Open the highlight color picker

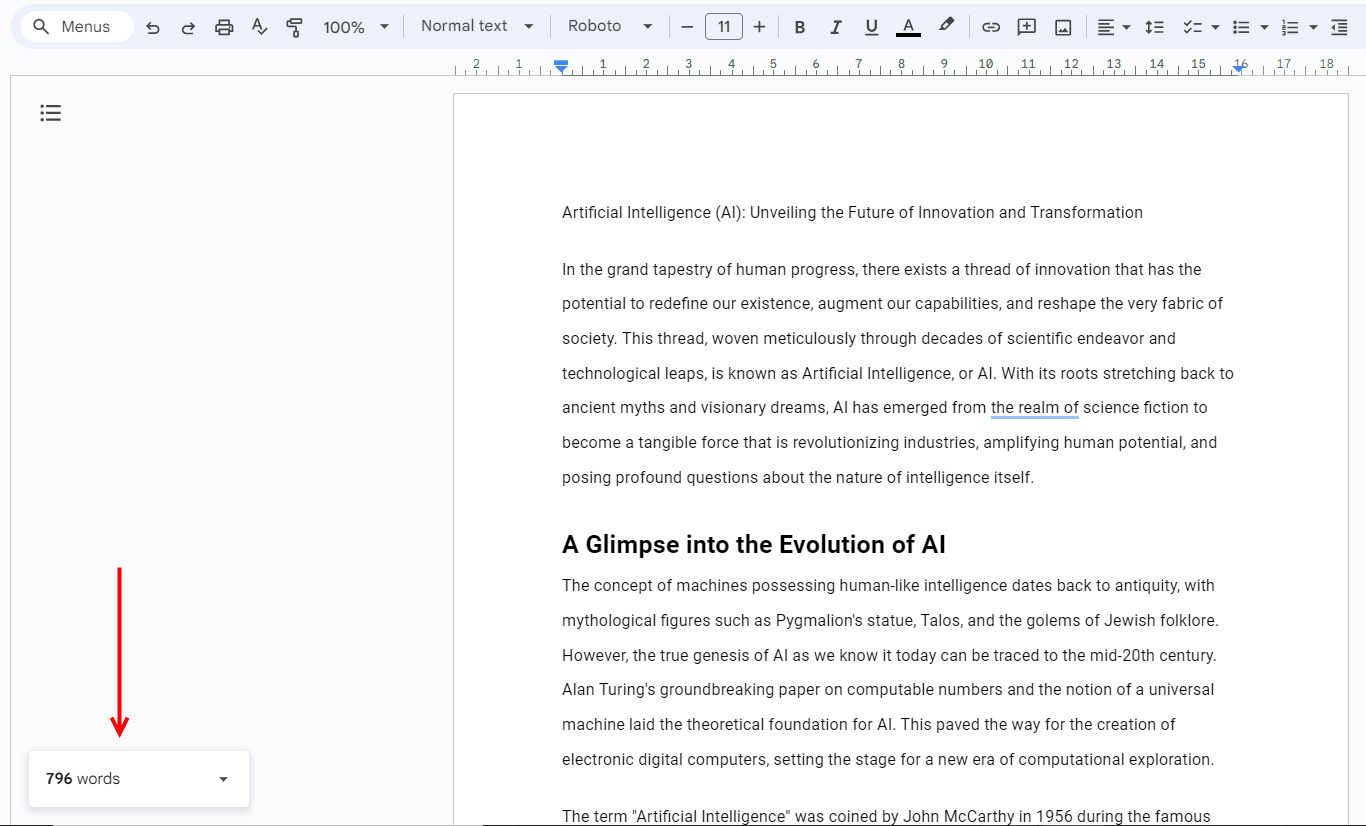tap(946, 27)
